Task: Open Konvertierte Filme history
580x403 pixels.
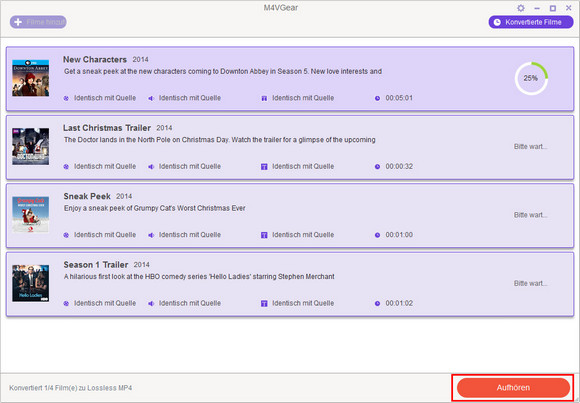Action: pyautogui.click(x=531, y=22)
